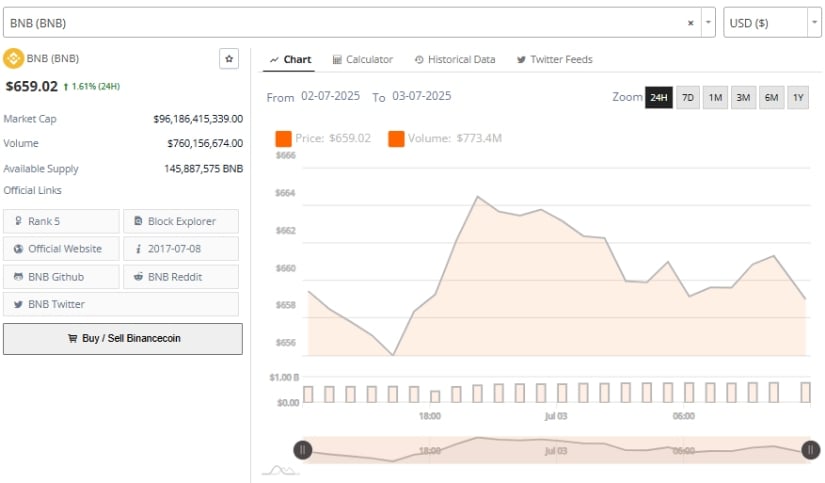Viewport: 825px width, 483px height.
Task: Click the Buy / Sell Binancecoin button
Action: (123, 338)
